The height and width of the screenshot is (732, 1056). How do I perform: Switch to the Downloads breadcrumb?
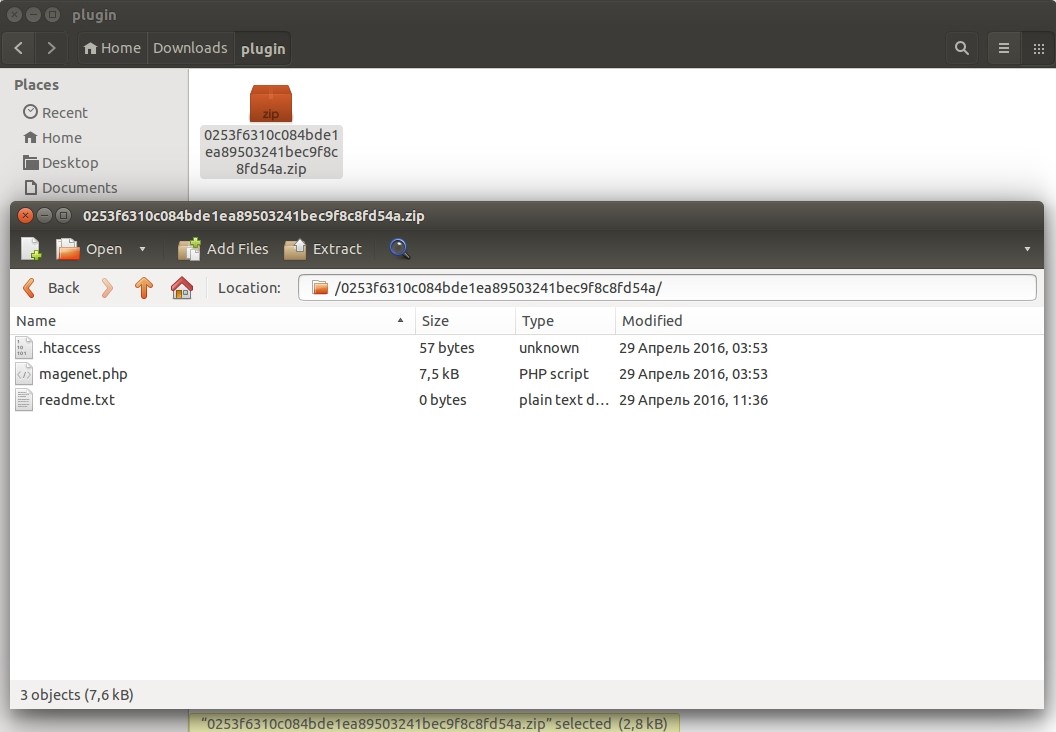point(190,47)
